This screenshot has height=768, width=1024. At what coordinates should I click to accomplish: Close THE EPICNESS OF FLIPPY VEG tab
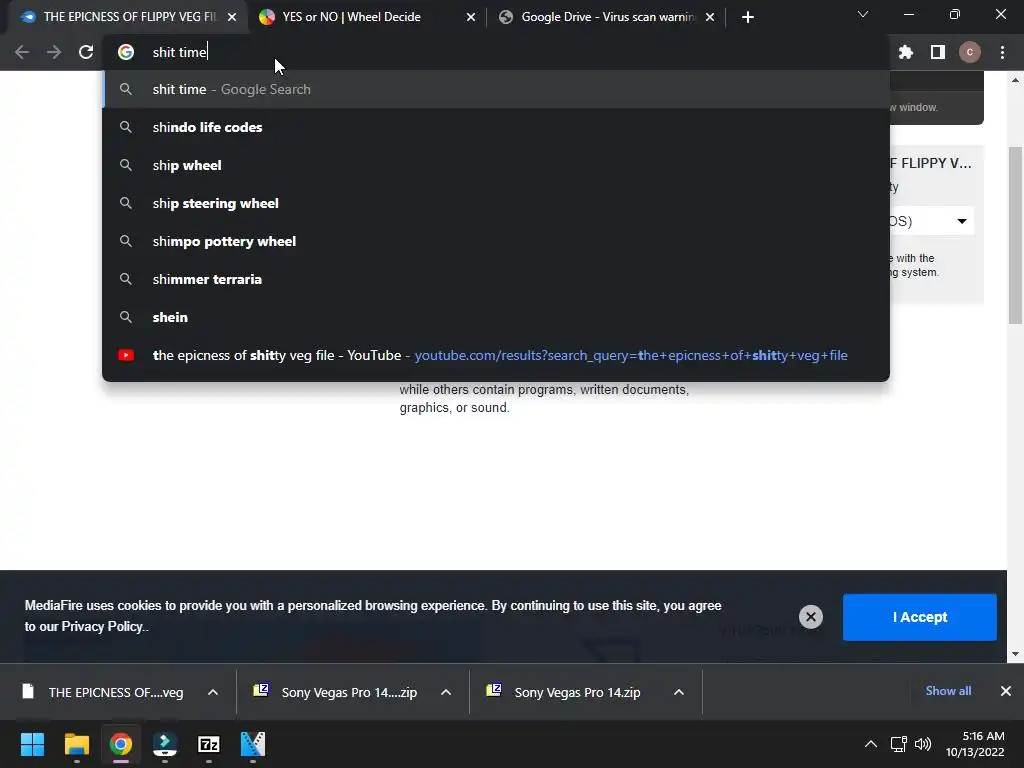[232, 17]
